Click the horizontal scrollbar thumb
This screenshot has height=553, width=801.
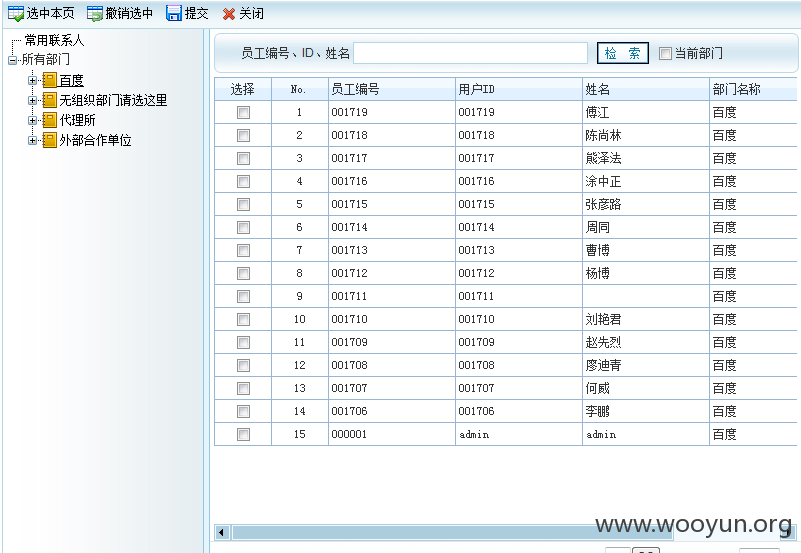(x=452, y=533)
